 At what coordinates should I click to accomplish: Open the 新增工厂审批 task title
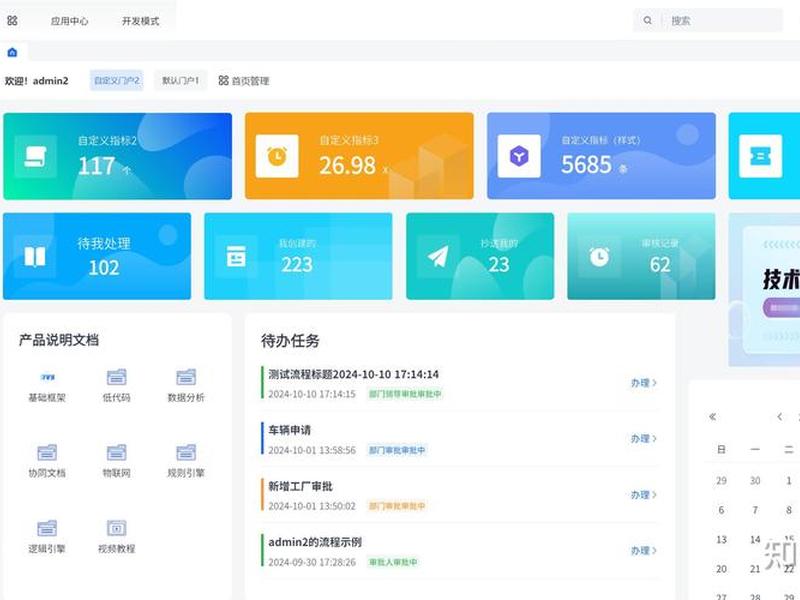[300, 486]
